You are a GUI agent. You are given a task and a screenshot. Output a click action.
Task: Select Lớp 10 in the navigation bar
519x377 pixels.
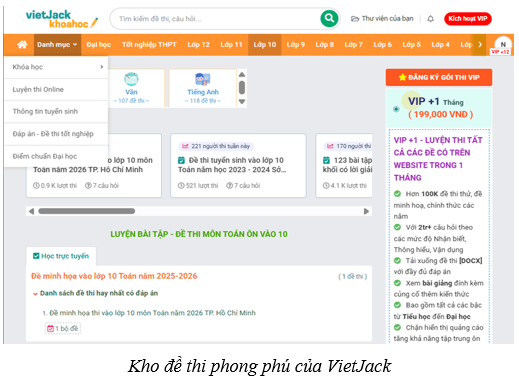coord(265,44)
